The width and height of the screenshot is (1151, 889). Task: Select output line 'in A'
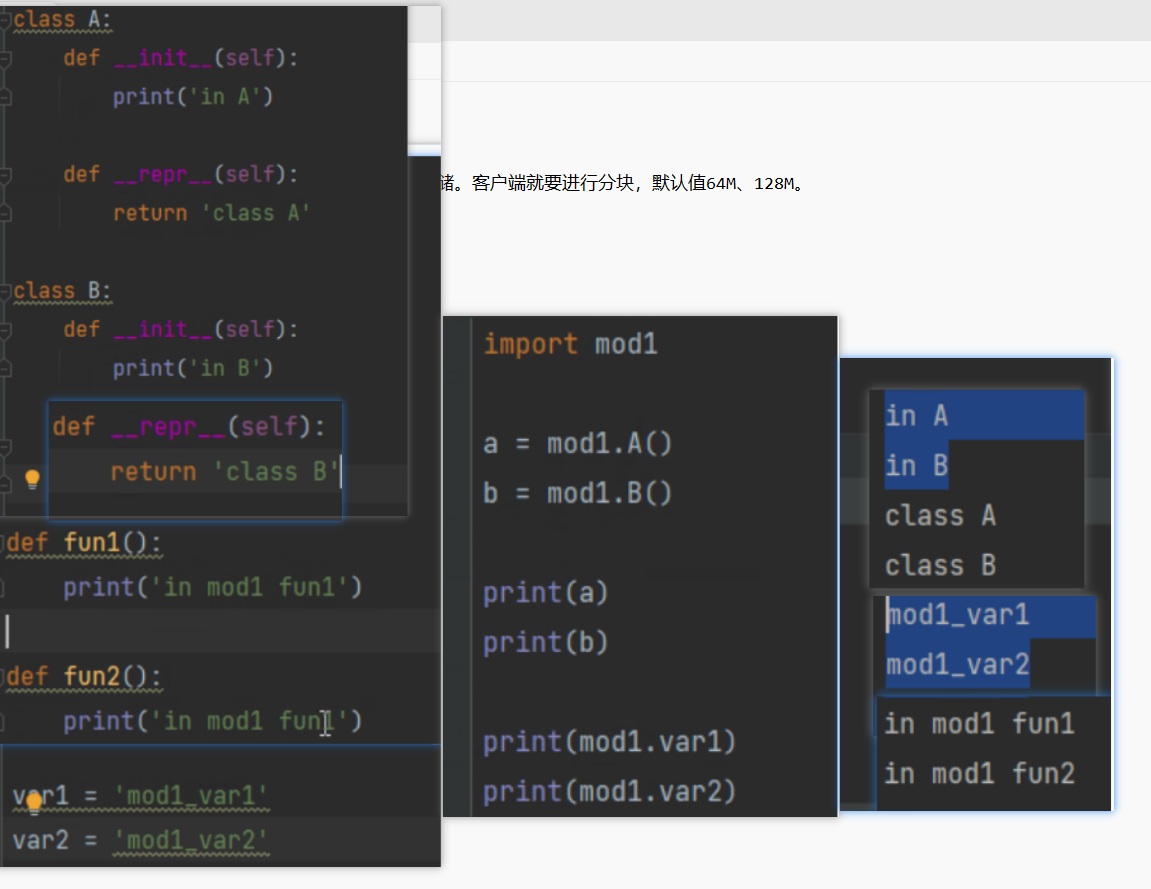pos(916,416)
